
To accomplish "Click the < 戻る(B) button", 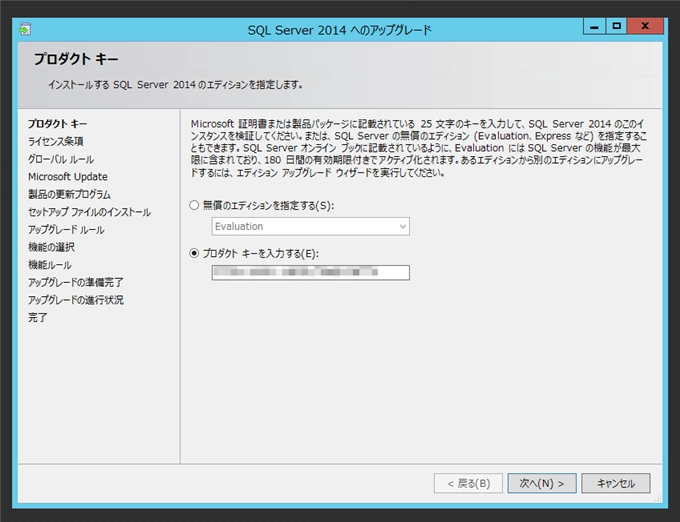I will (468, 483).
